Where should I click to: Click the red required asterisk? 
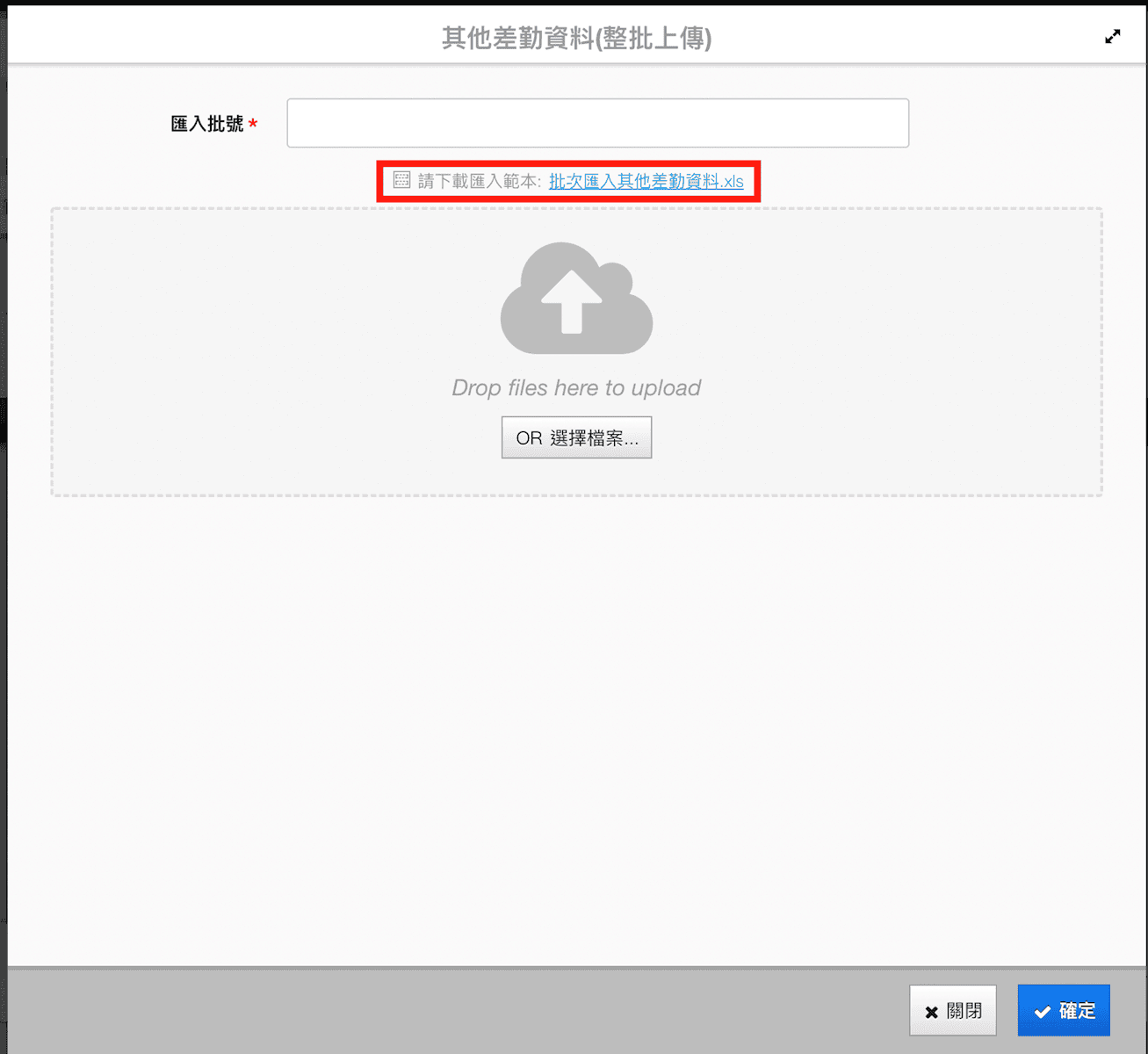coord(253,125)
